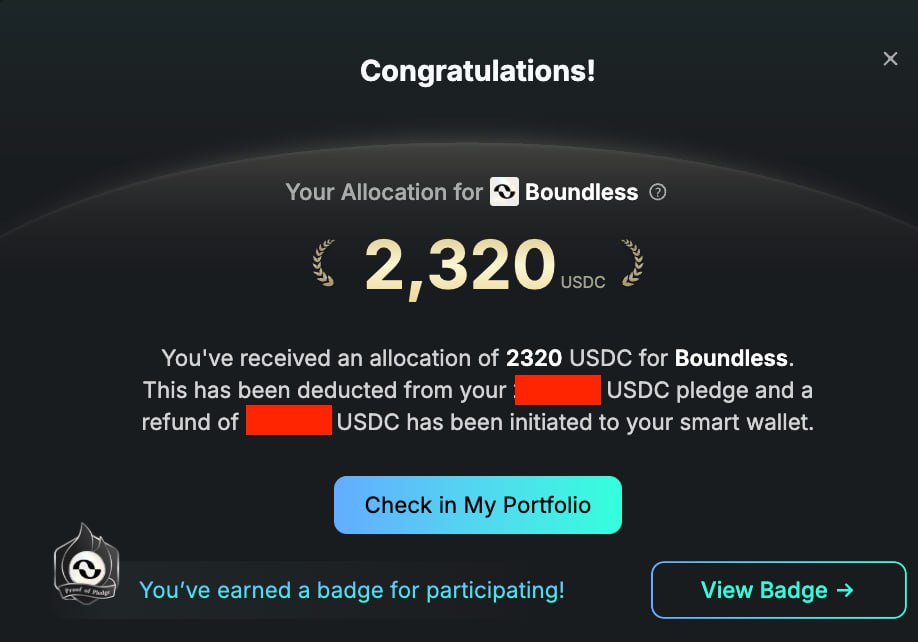Viewport: 918px width, 642px height.
Task: Click the "Your Allocation for" label
Action: pos(384,192)
